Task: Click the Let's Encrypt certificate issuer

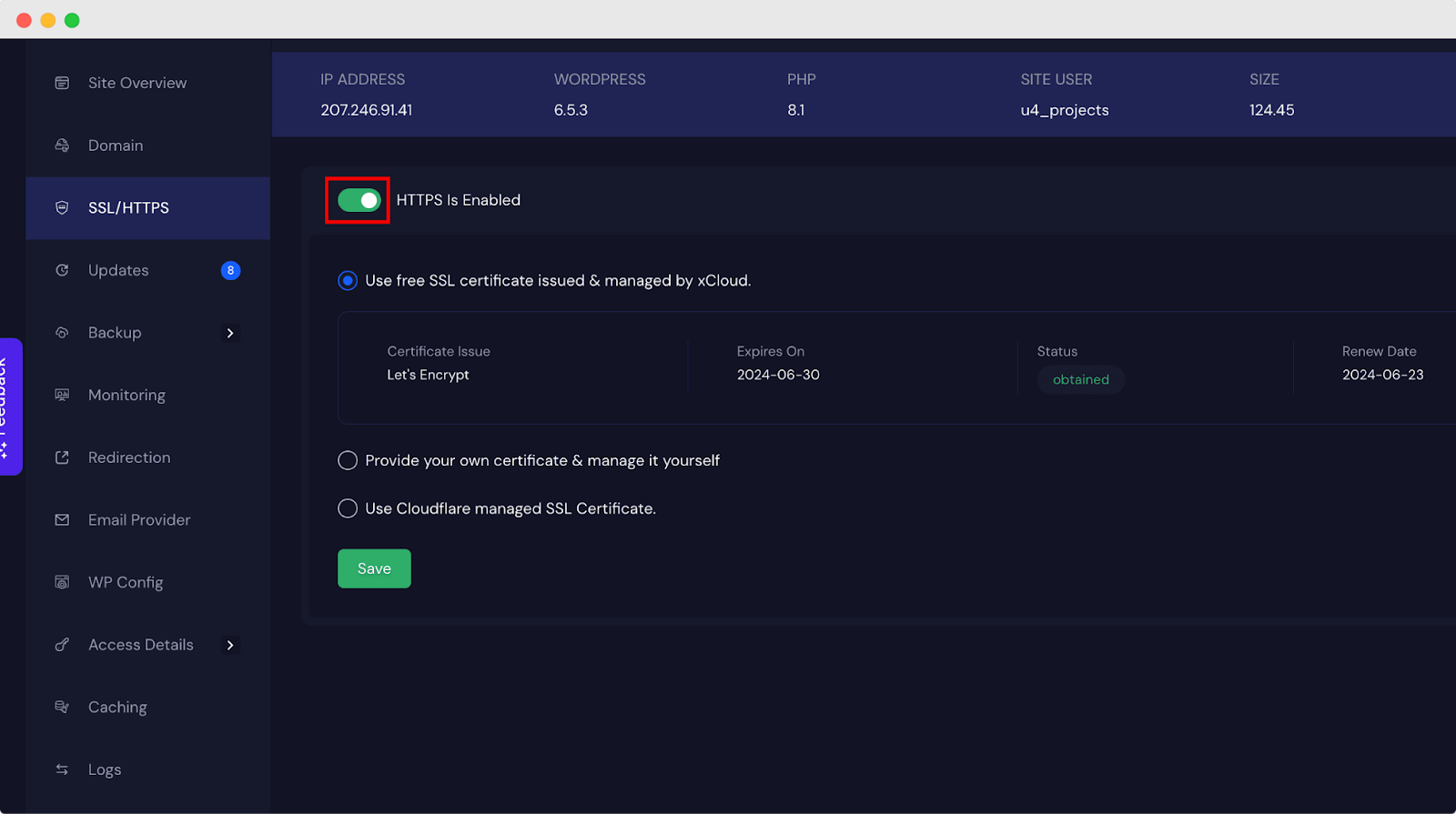Action: pos(428,375)
